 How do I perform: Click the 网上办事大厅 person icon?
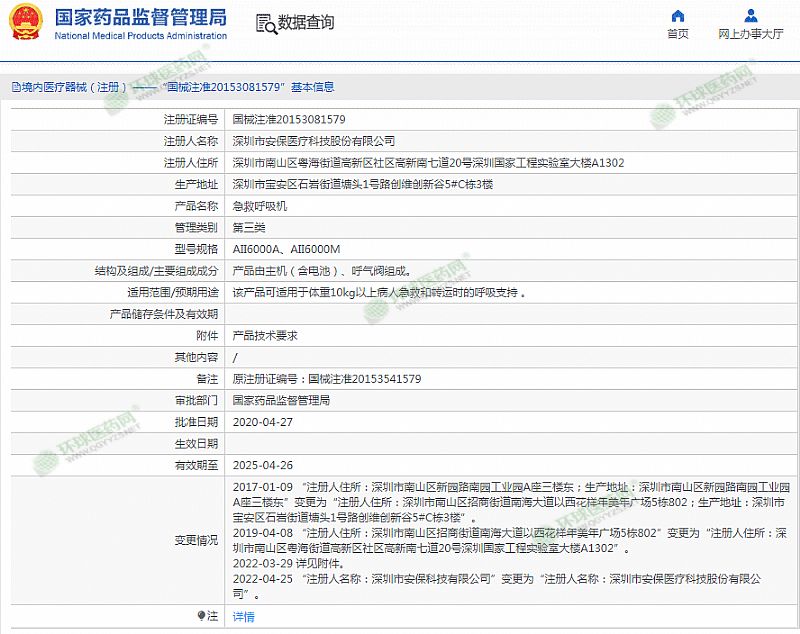[x=751, y=16]
